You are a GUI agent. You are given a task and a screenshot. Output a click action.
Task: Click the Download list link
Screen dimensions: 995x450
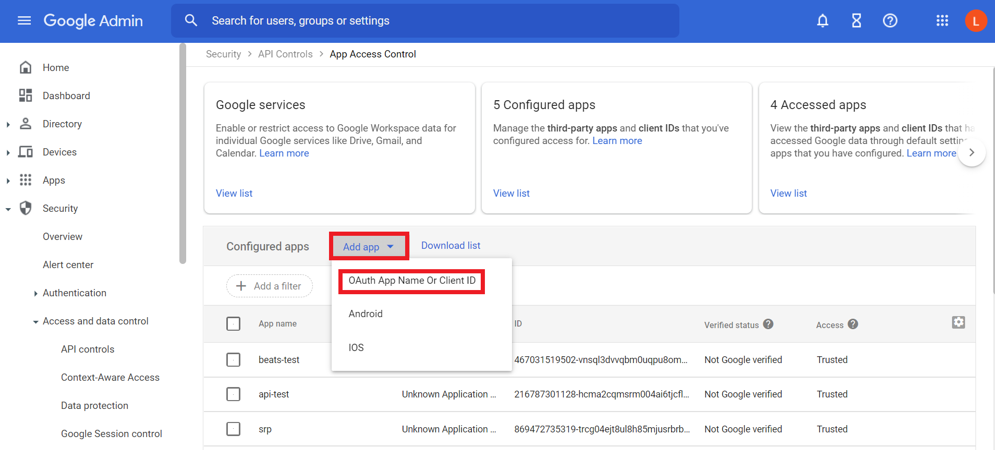(450, 246)
